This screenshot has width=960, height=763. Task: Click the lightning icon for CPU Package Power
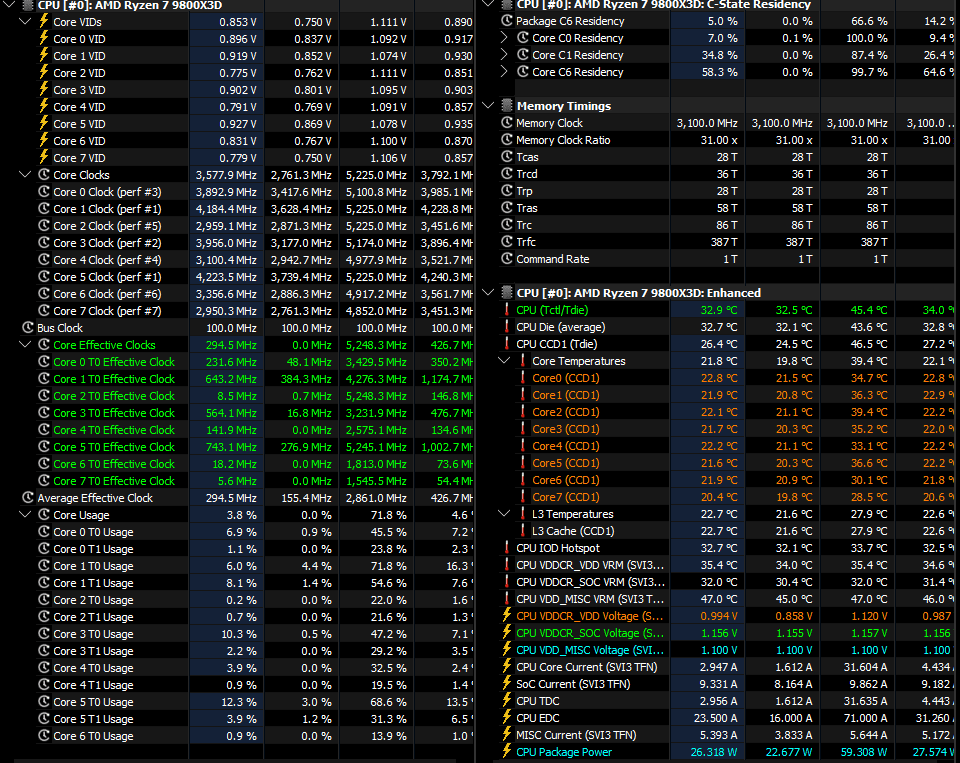(x=507, y=752)
